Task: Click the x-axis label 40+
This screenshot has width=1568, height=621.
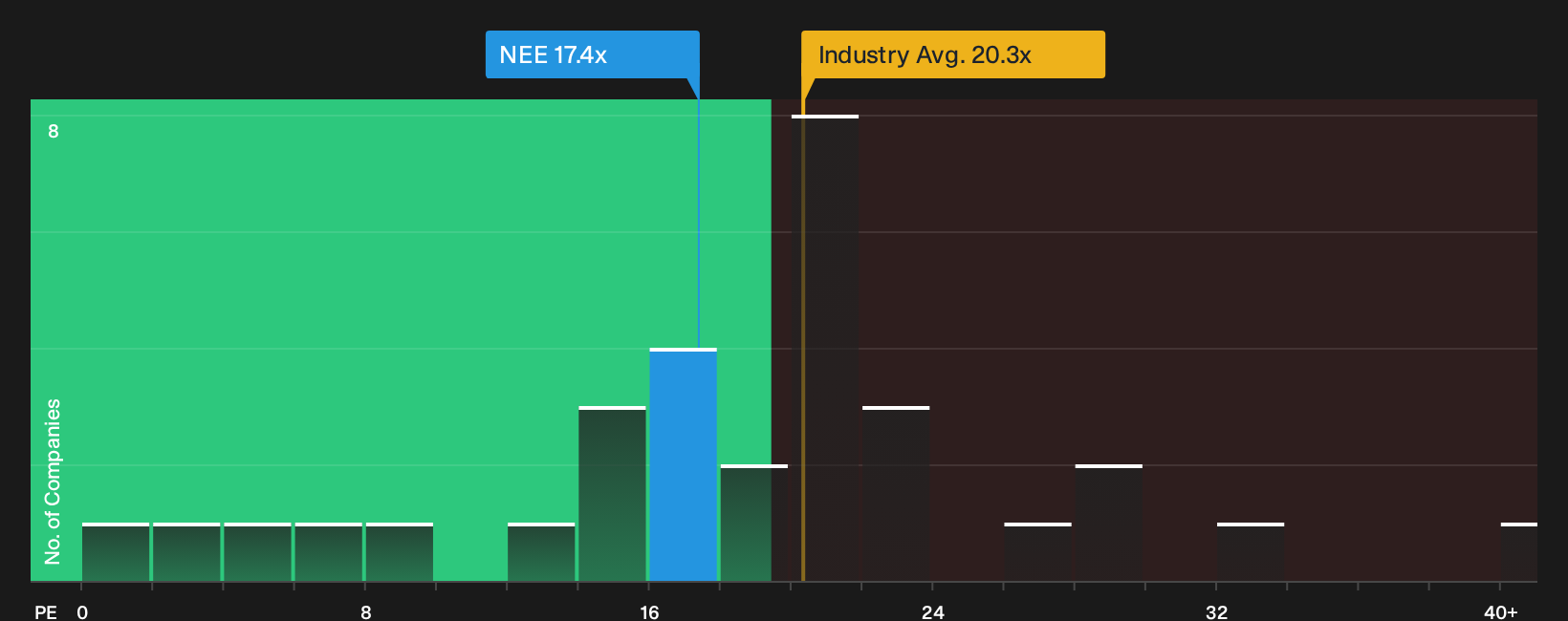Action: [1500, 611]
